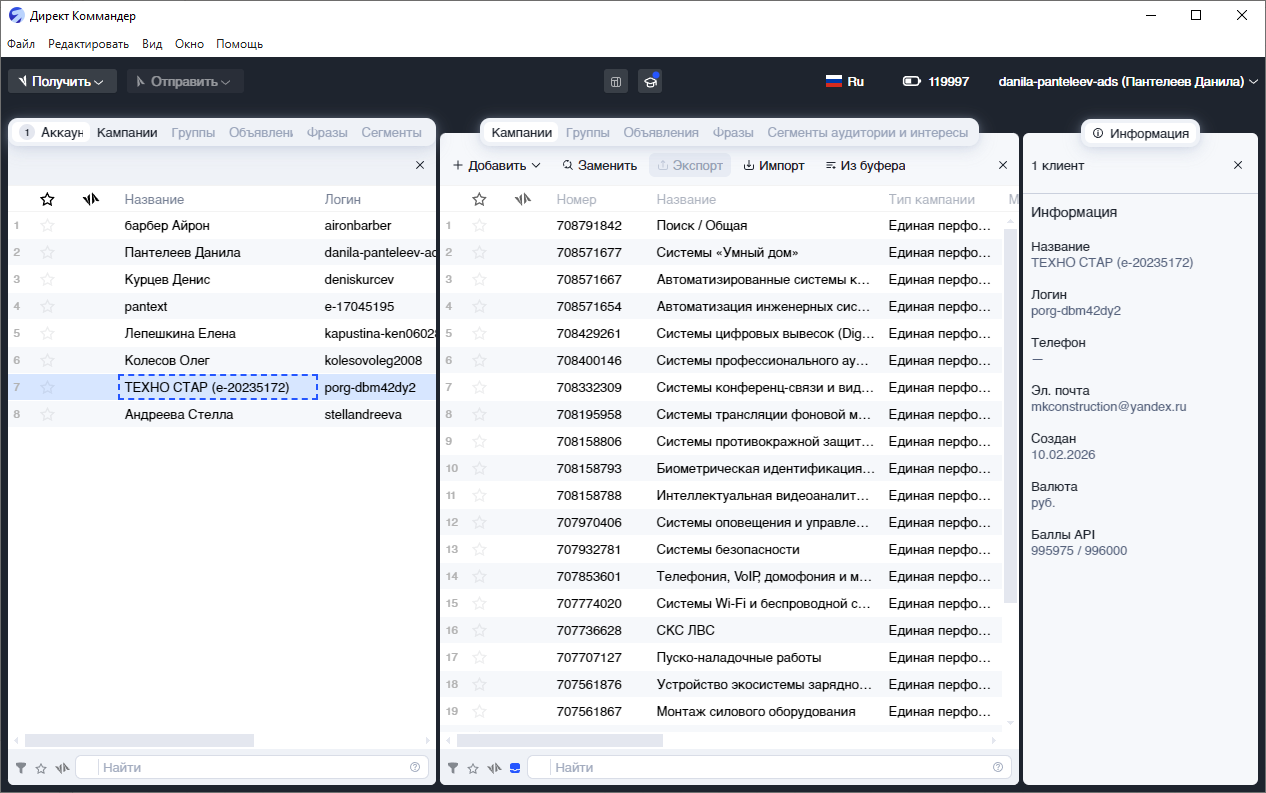Click the sync status column header in accounts table
The width and height of the screenshot is (1266, 793).
pos(91,199)
